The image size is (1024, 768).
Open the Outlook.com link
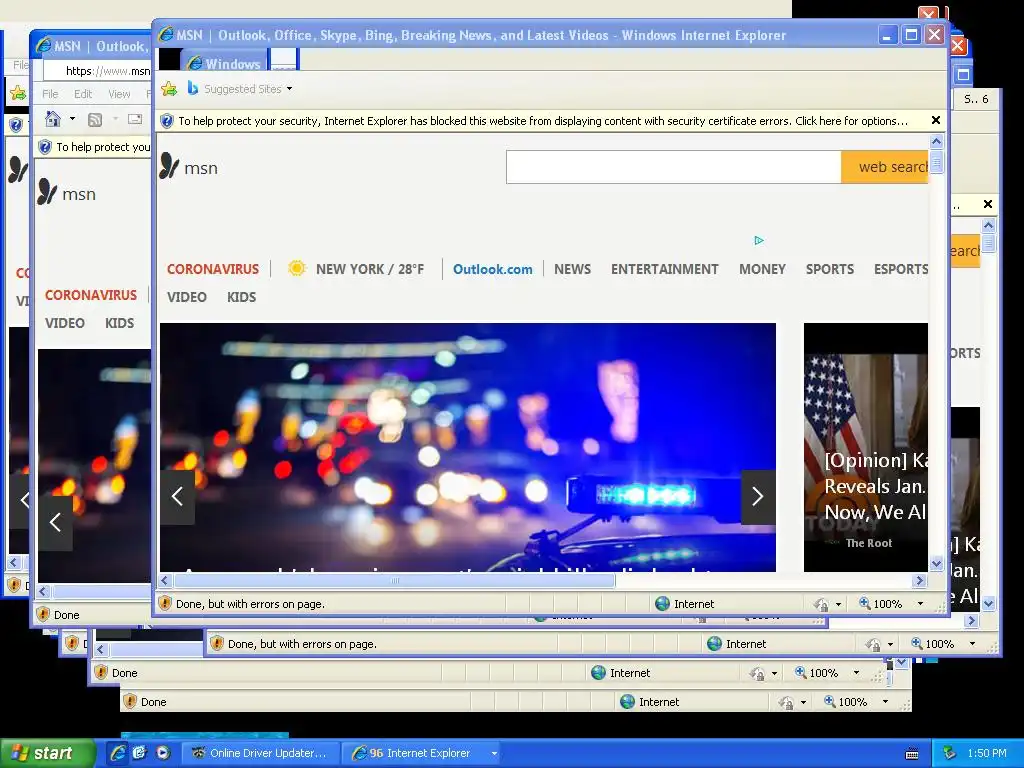(x=492, y=269)
